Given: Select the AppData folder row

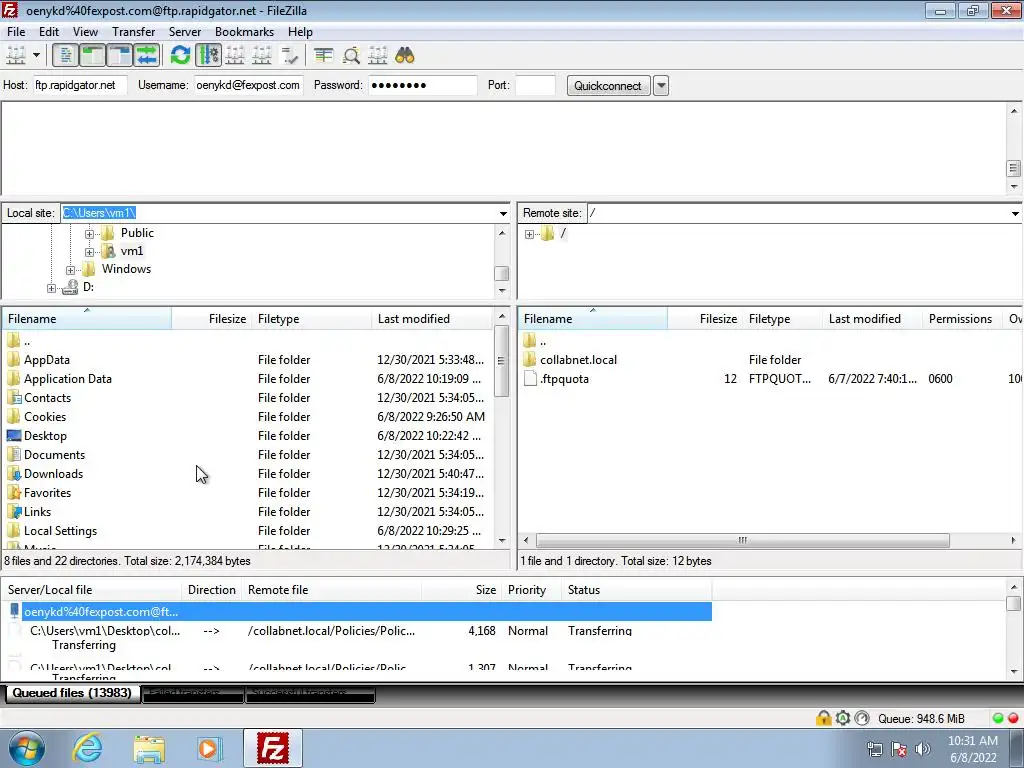Looking at the screenshot, I should coord(247,359).
